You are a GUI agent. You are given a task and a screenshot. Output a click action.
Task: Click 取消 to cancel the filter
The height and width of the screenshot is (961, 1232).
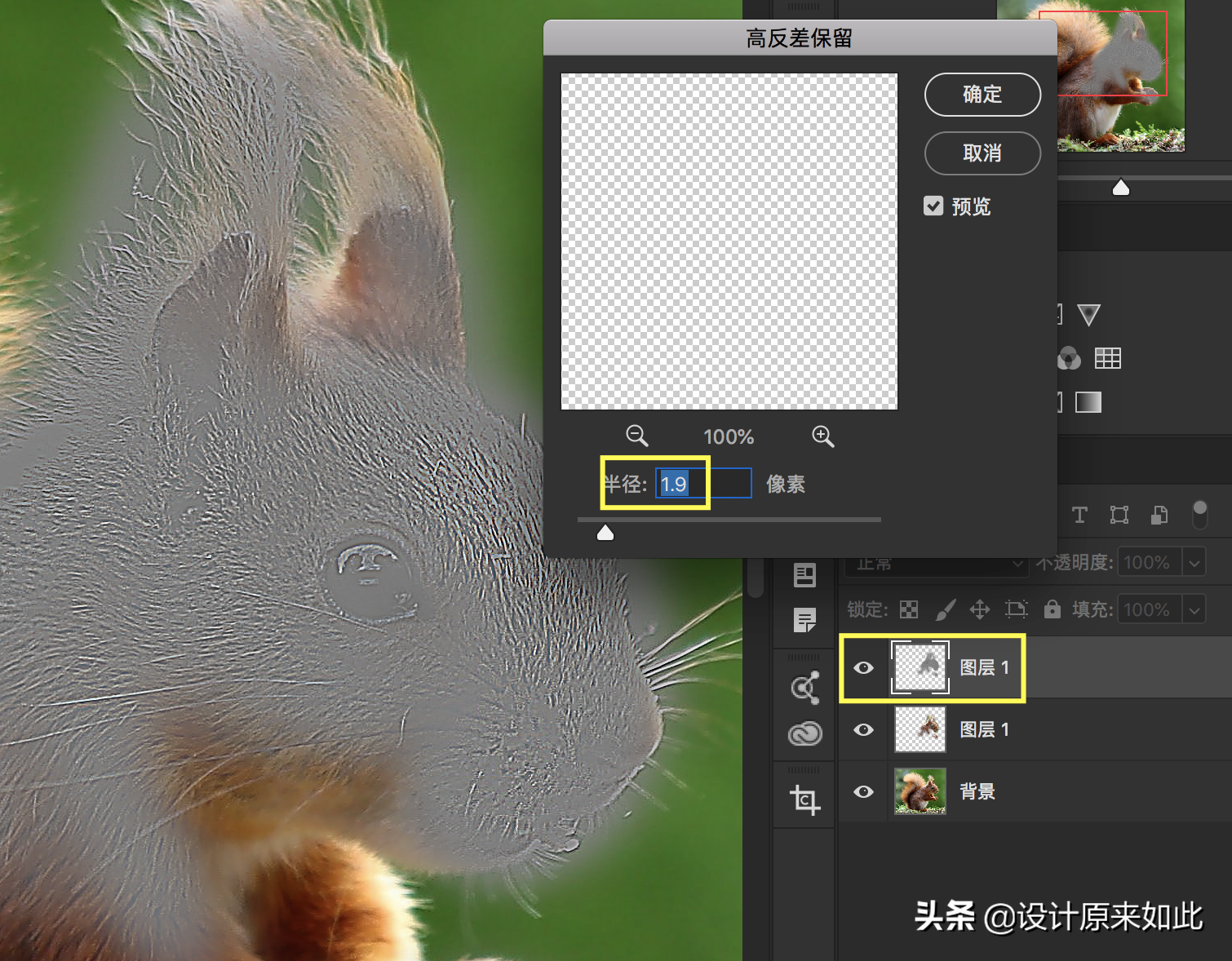(x=982, y=153)
